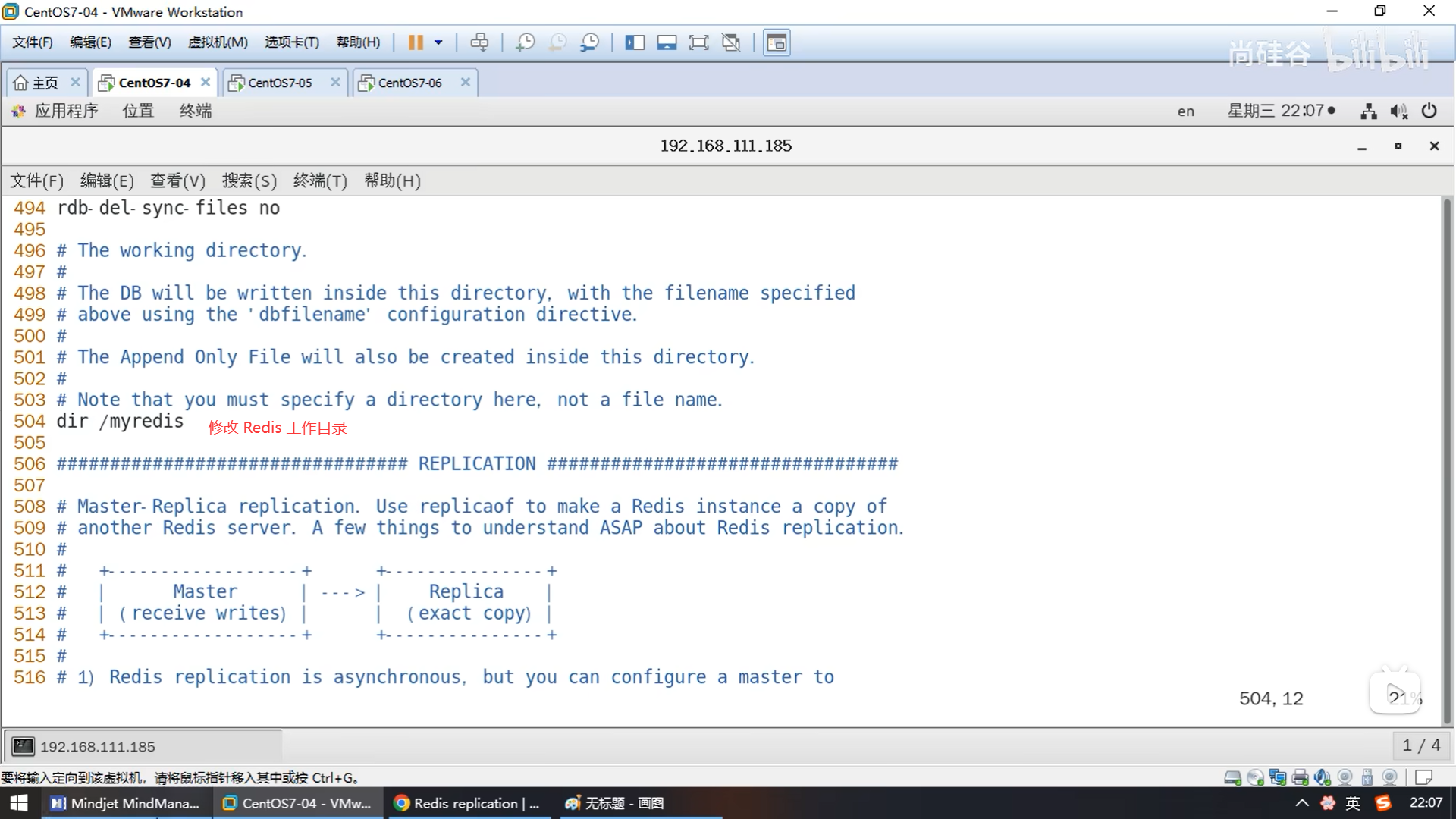
Task: Open the terminal 搜索(S) menu
Action: (249, 180)
